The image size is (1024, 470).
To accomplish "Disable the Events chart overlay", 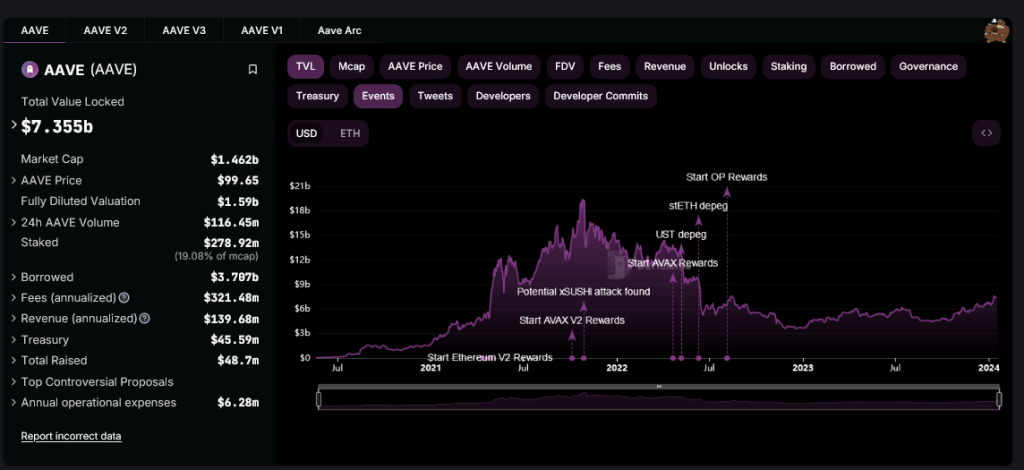I will tap(378, 96).
